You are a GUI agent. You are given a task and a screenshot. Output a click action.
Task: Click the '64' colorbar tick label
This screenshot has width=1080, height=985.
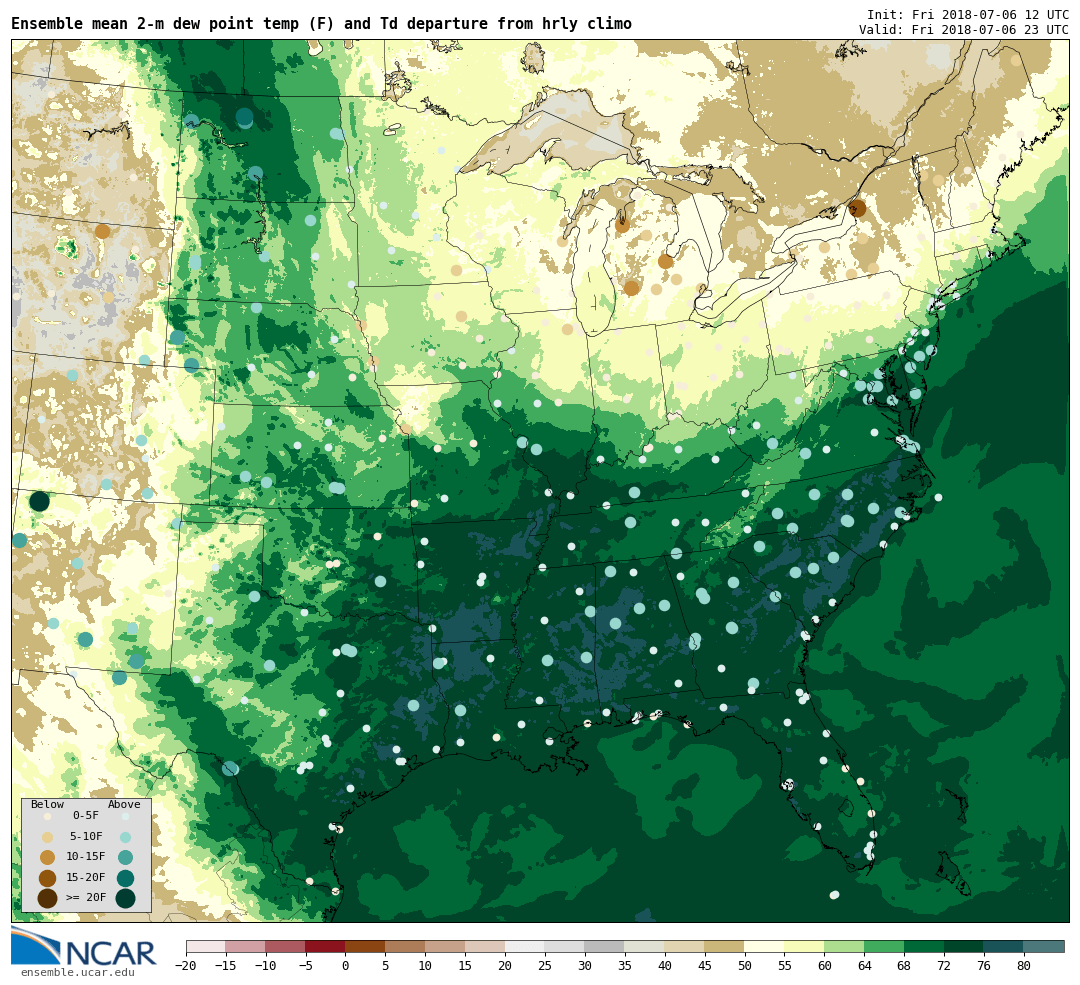864,966
